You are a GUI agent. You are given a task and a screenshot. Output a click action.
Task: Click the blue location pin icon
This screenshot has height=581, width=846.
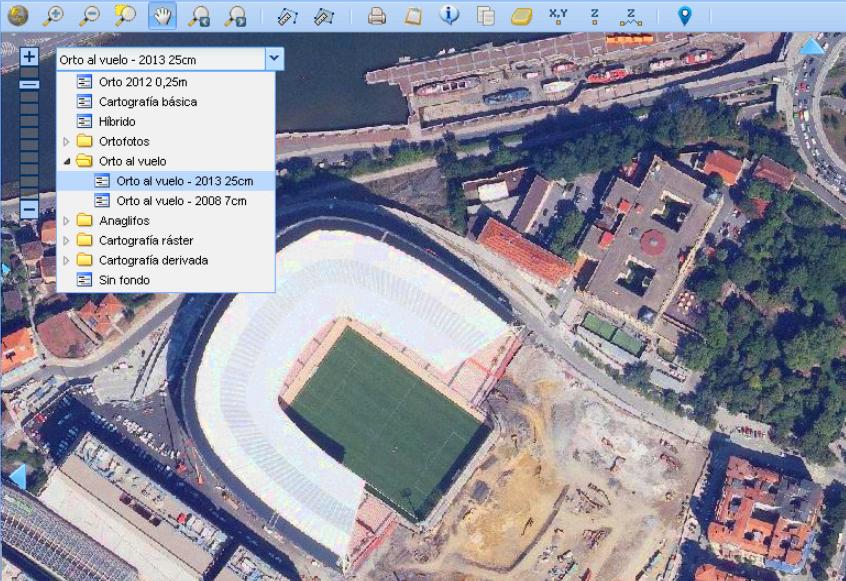[x=685, y=15]
